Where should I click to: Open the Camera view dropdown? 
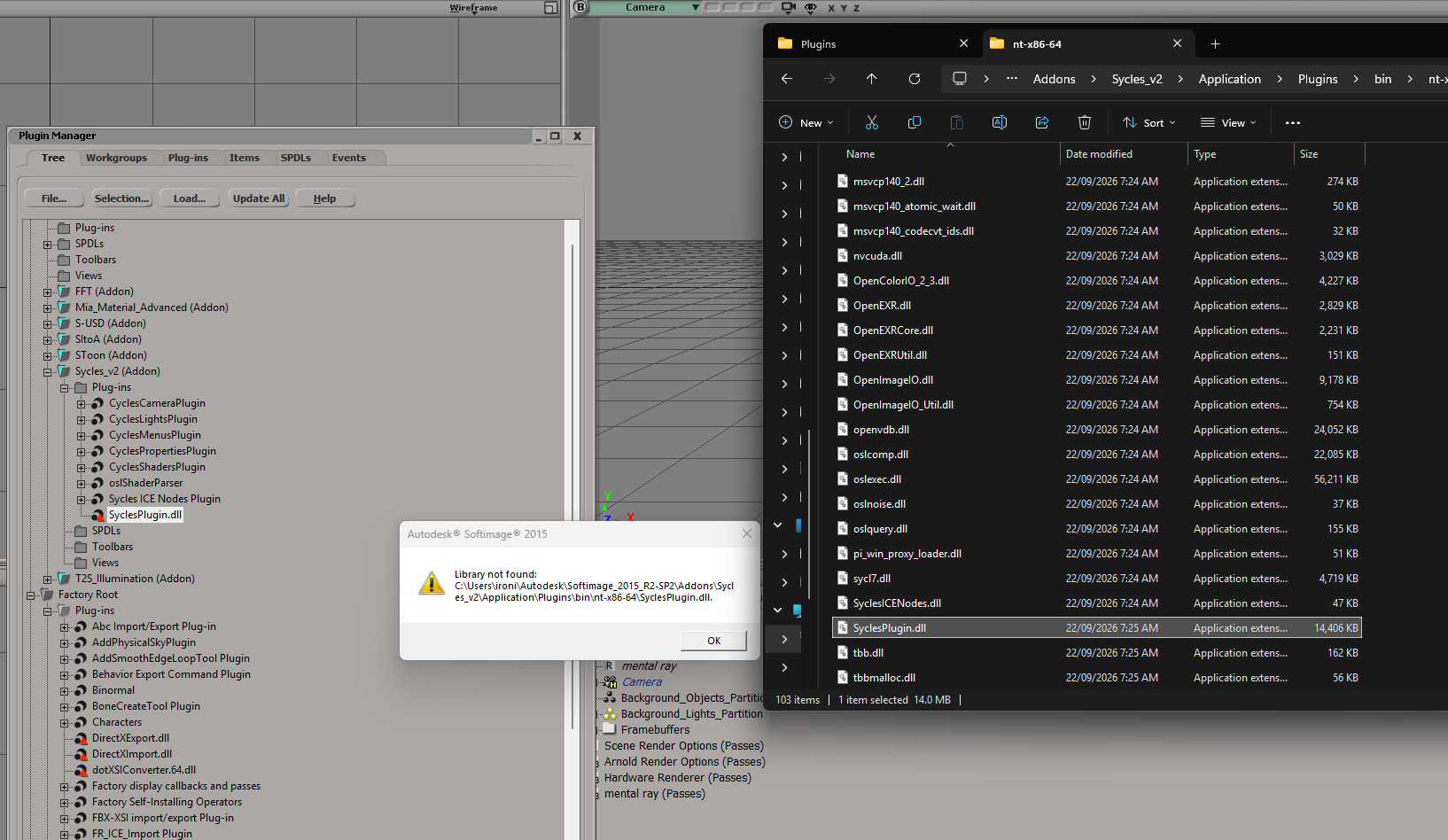tap(647, 7)
